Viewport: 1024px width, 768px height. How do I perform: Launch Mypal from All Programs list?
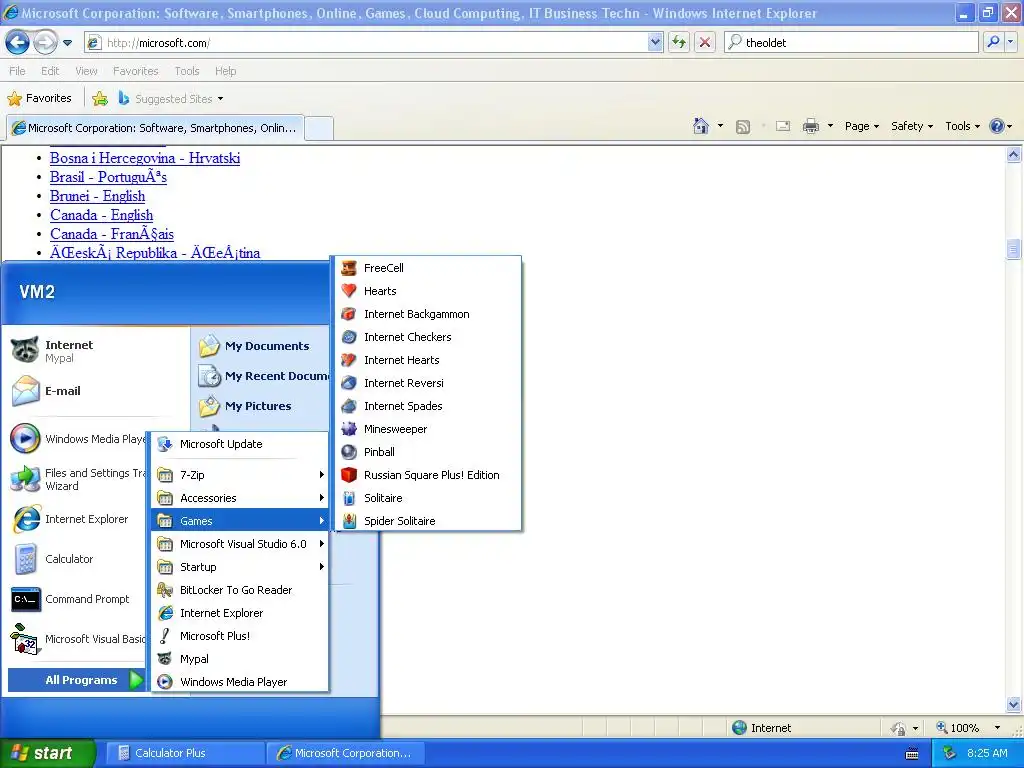click(240, 659)
